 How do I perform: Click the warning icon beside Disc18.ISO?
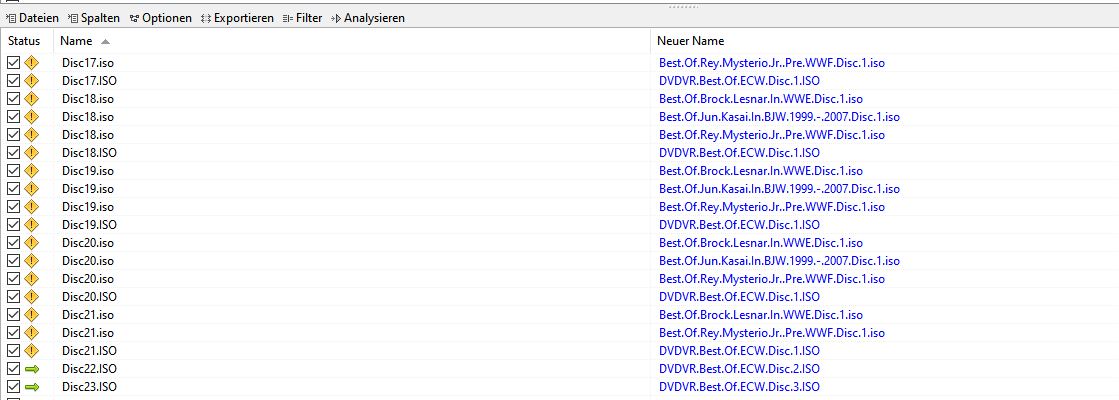pos(31,153)
